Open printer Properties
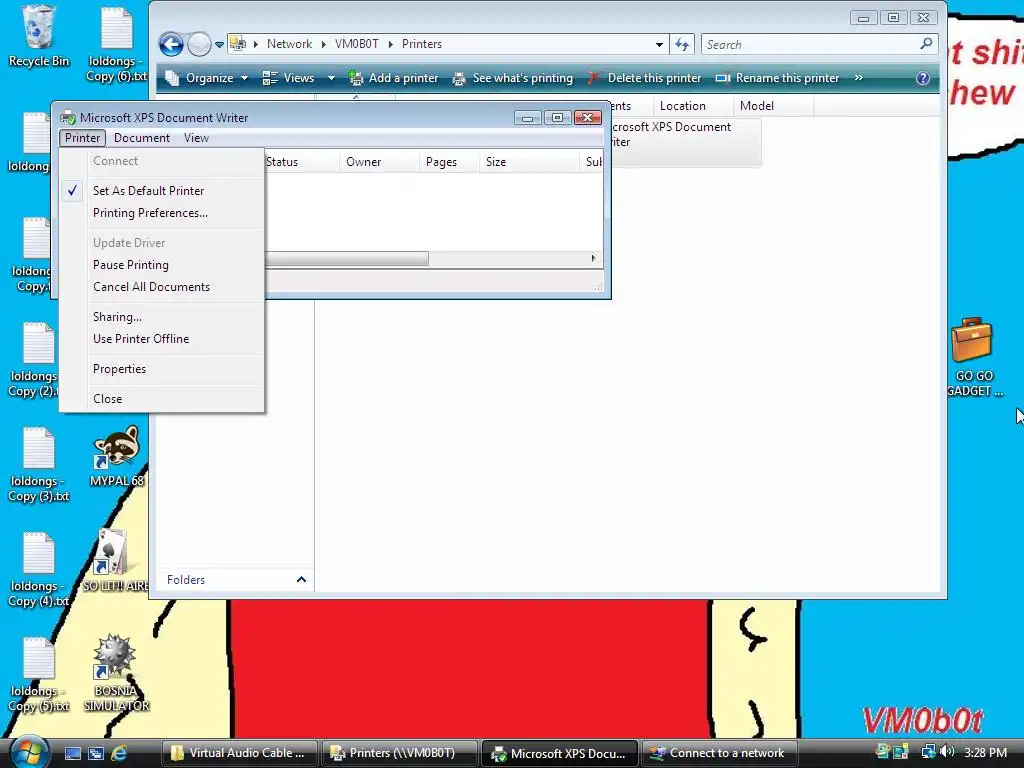The image size is (1024, 768). pyautogui.click(x=162, y=369)
